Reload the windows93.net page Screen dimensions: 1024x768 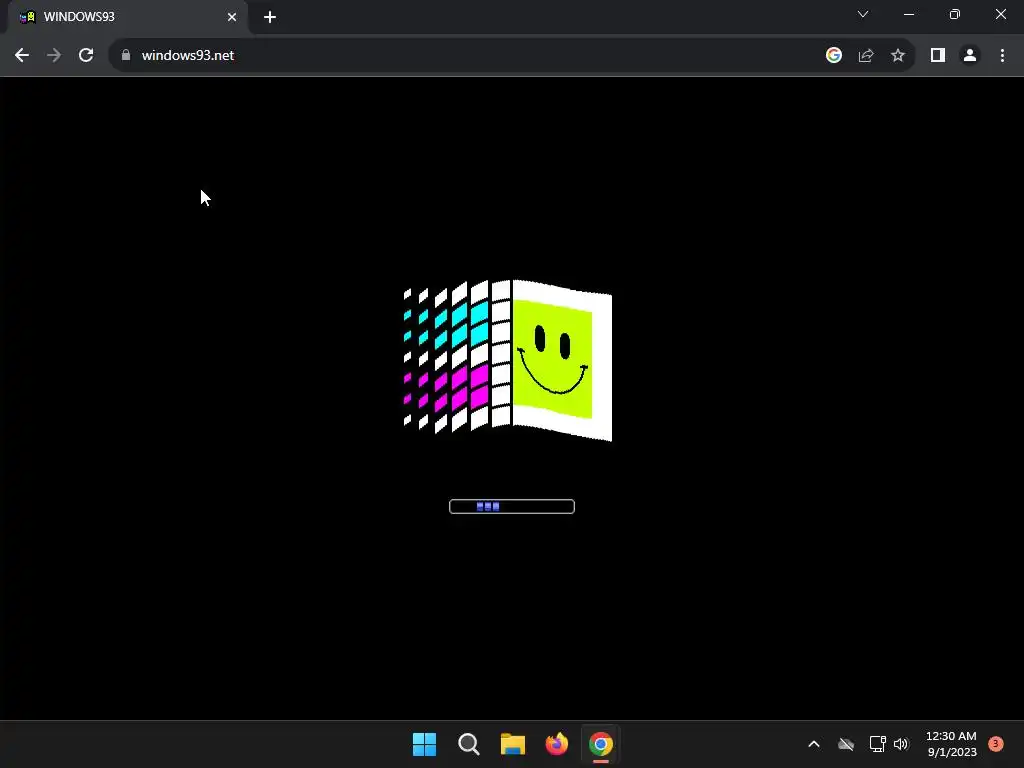coord(86,56)
